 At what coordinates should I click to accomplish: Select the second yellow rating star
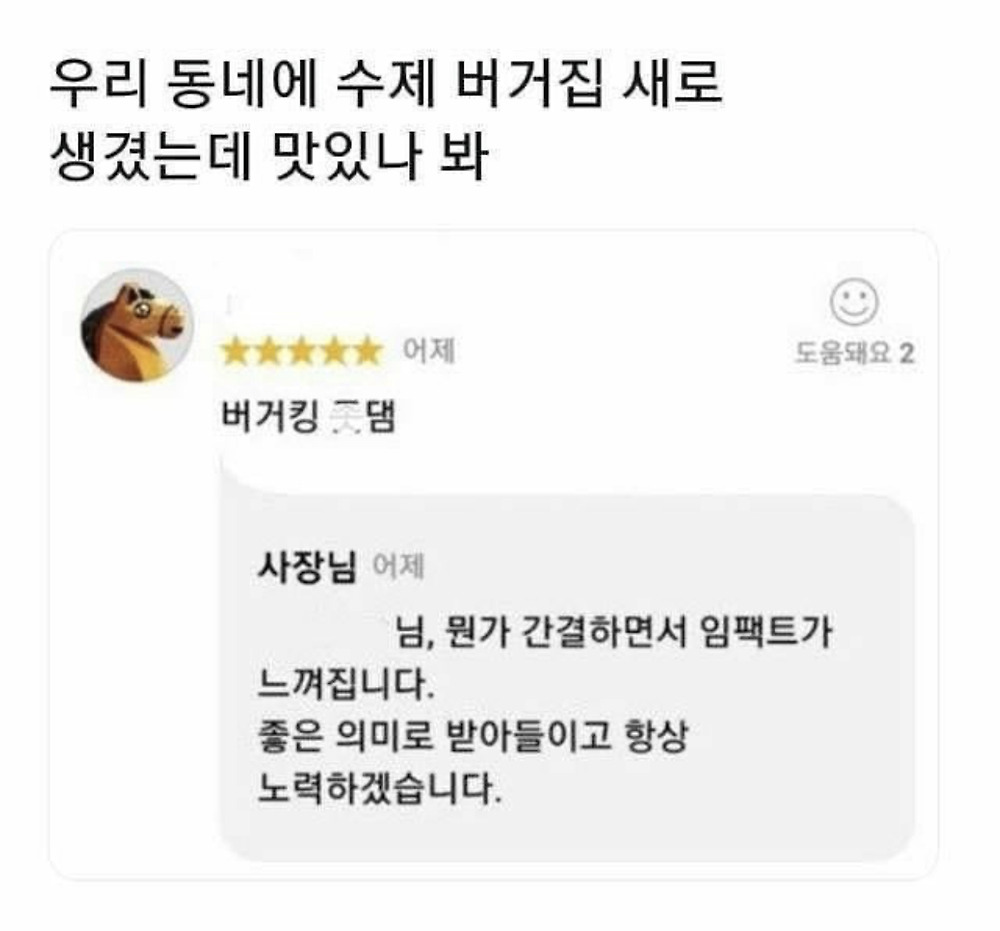(x=268, y=351)
